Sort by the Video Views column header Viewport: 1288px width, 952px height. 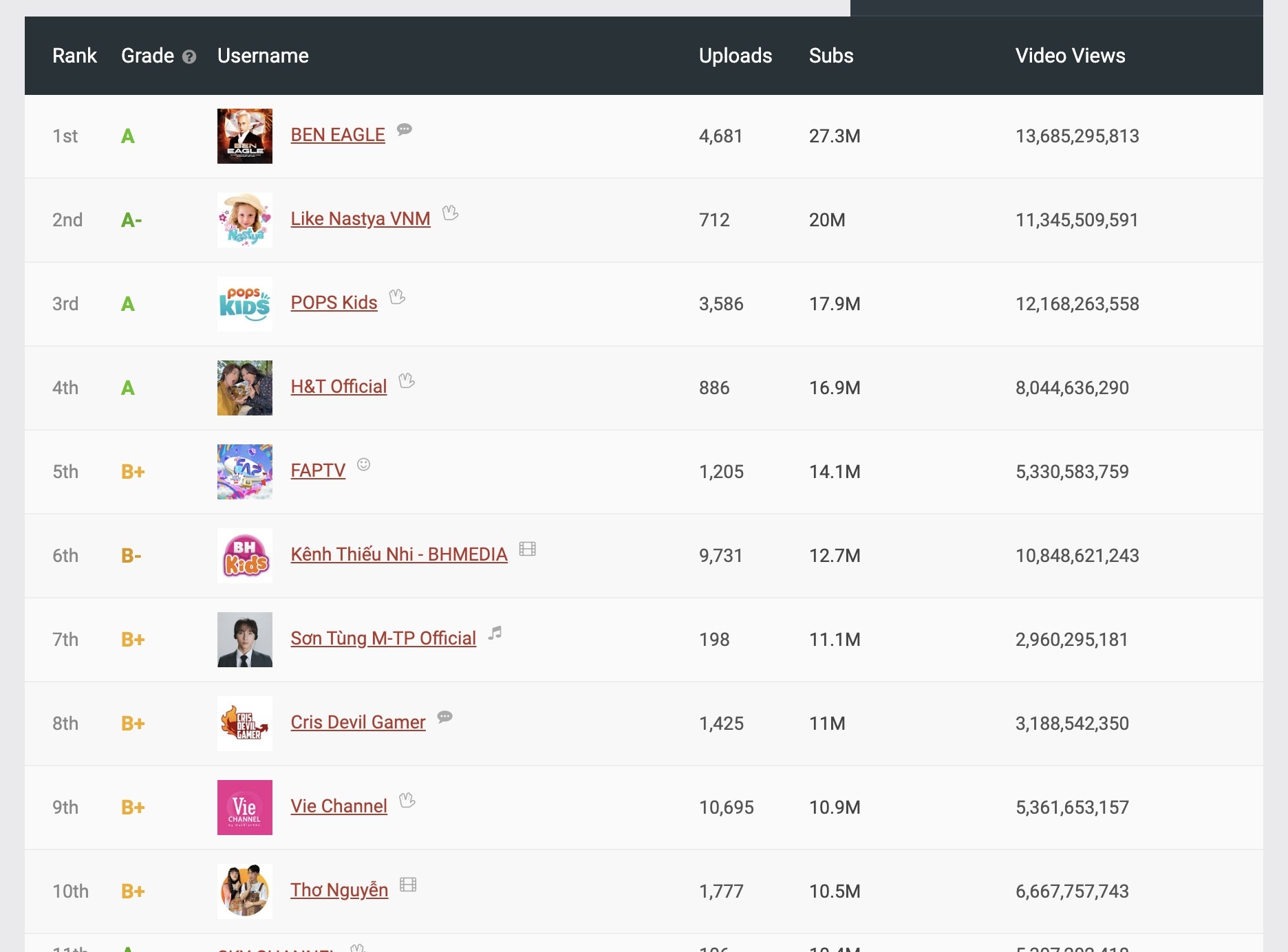tap(1070, 56)
